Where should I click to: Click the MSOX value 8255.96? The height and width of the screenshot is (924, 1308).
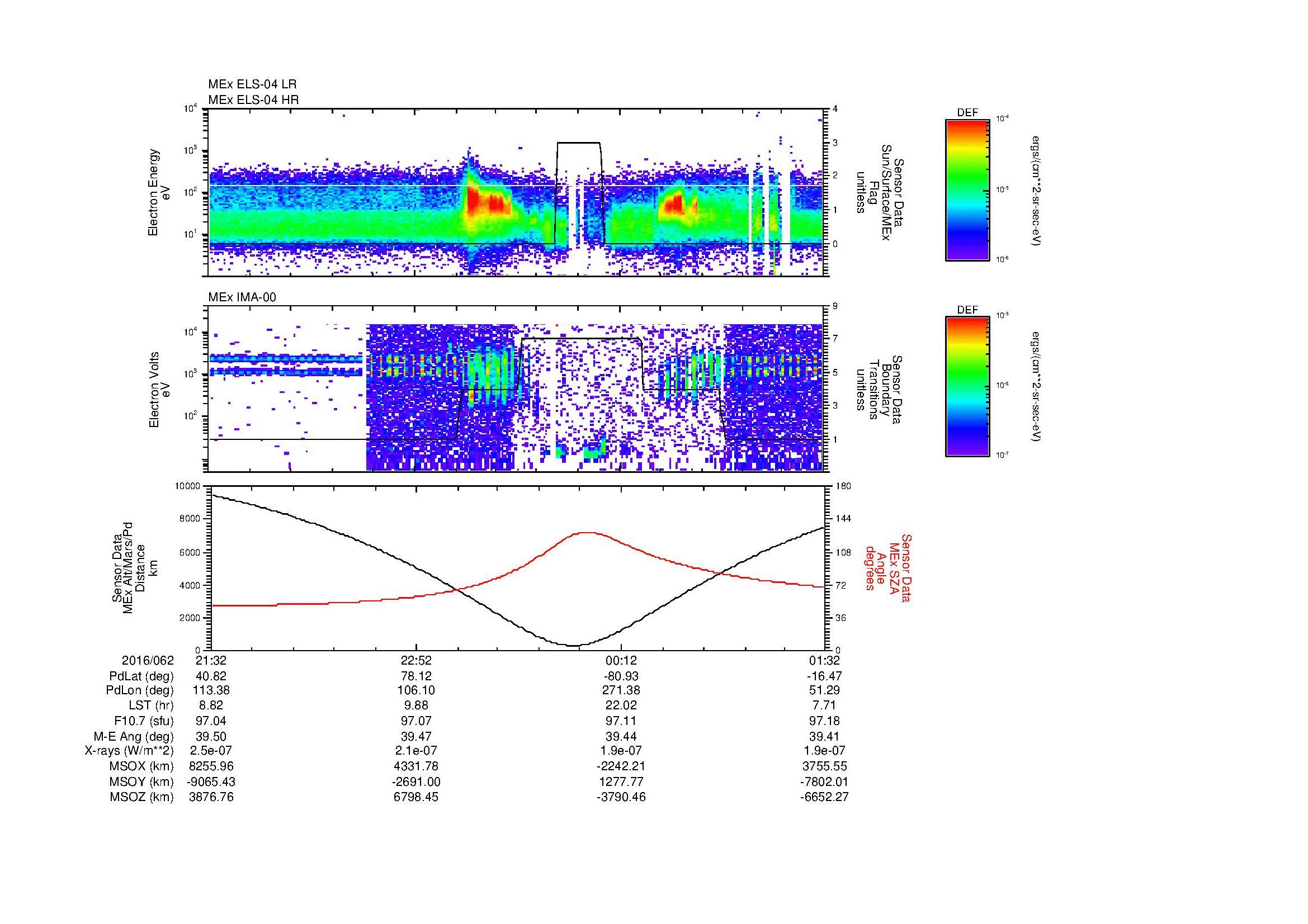[x=211, y=766]
